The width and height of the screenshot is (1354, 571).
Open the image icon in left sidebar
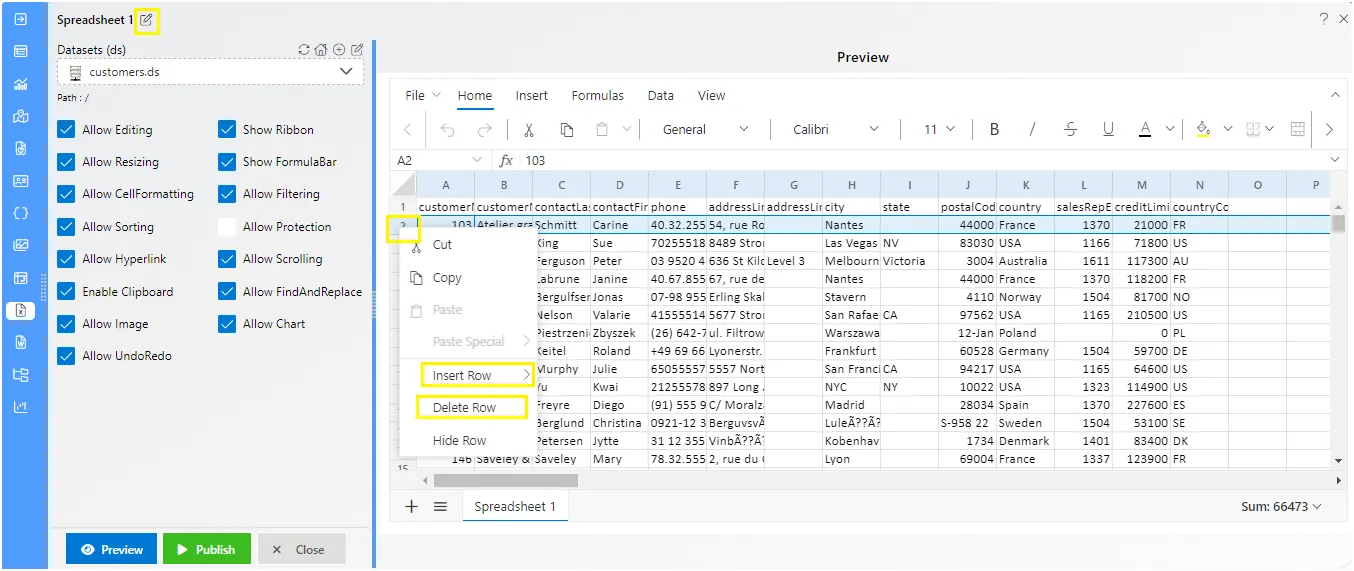click(20, 245)
